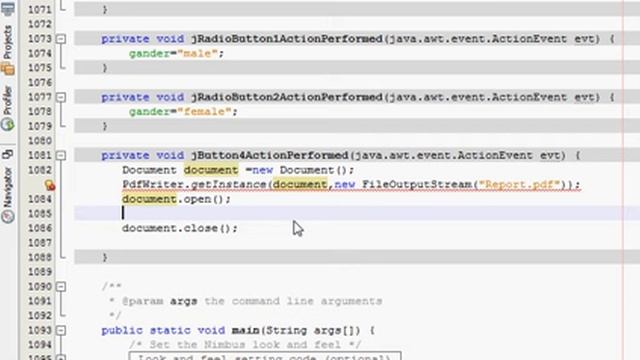Screen dimensions: 640x360
Task: Click the @param args Javadoc text
Action: pos(160,301)
